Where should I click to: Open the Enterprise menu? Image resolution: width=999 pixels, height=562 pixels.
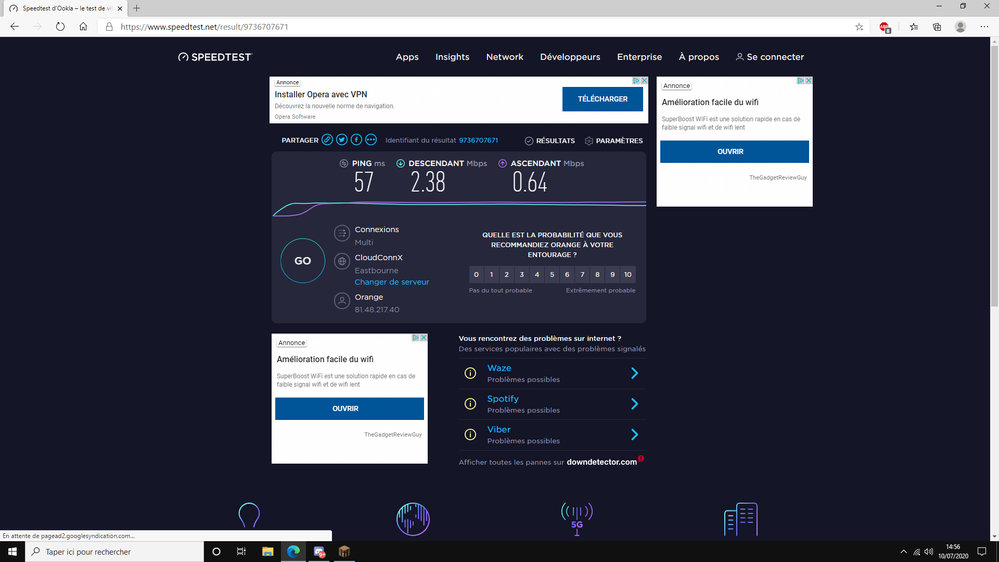(639, 57)
